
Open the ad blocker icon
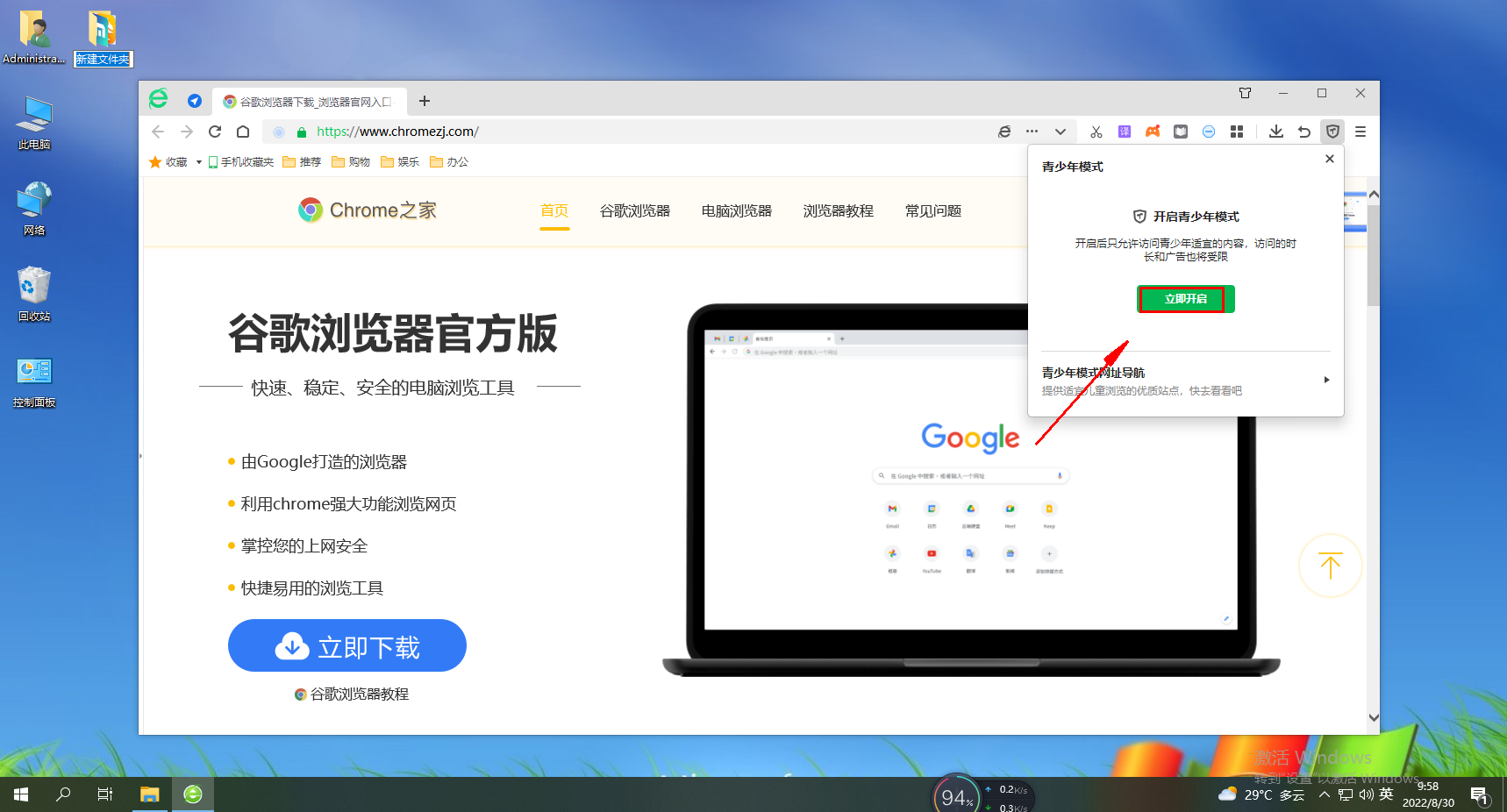(x=1209, y=132)
